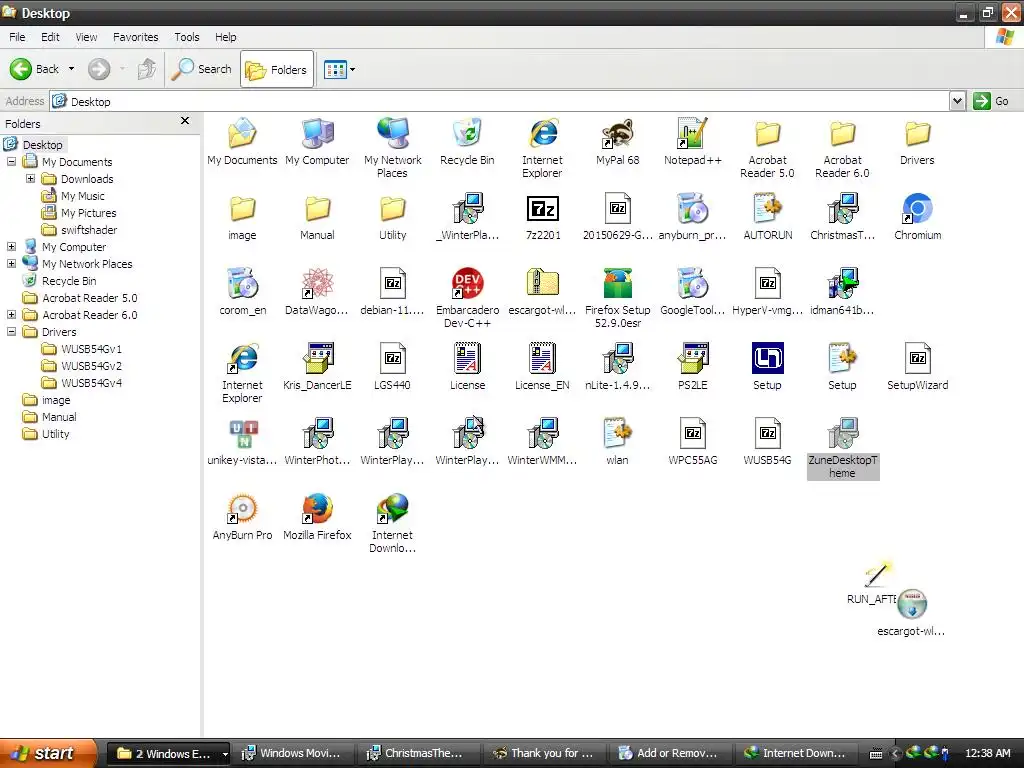Switch to Windows Movie taskbar button
This screenshot has height=768, width=1024.
pos(292,754)
